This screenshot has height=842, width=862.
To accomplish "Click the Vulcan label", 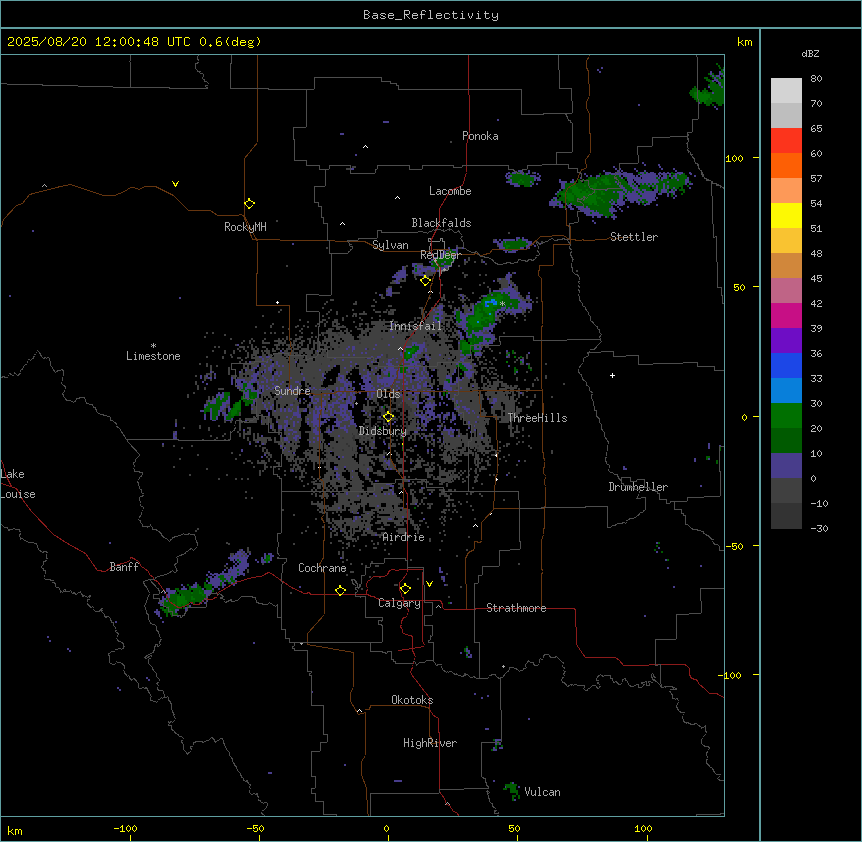I will click(x=543, y=792).
